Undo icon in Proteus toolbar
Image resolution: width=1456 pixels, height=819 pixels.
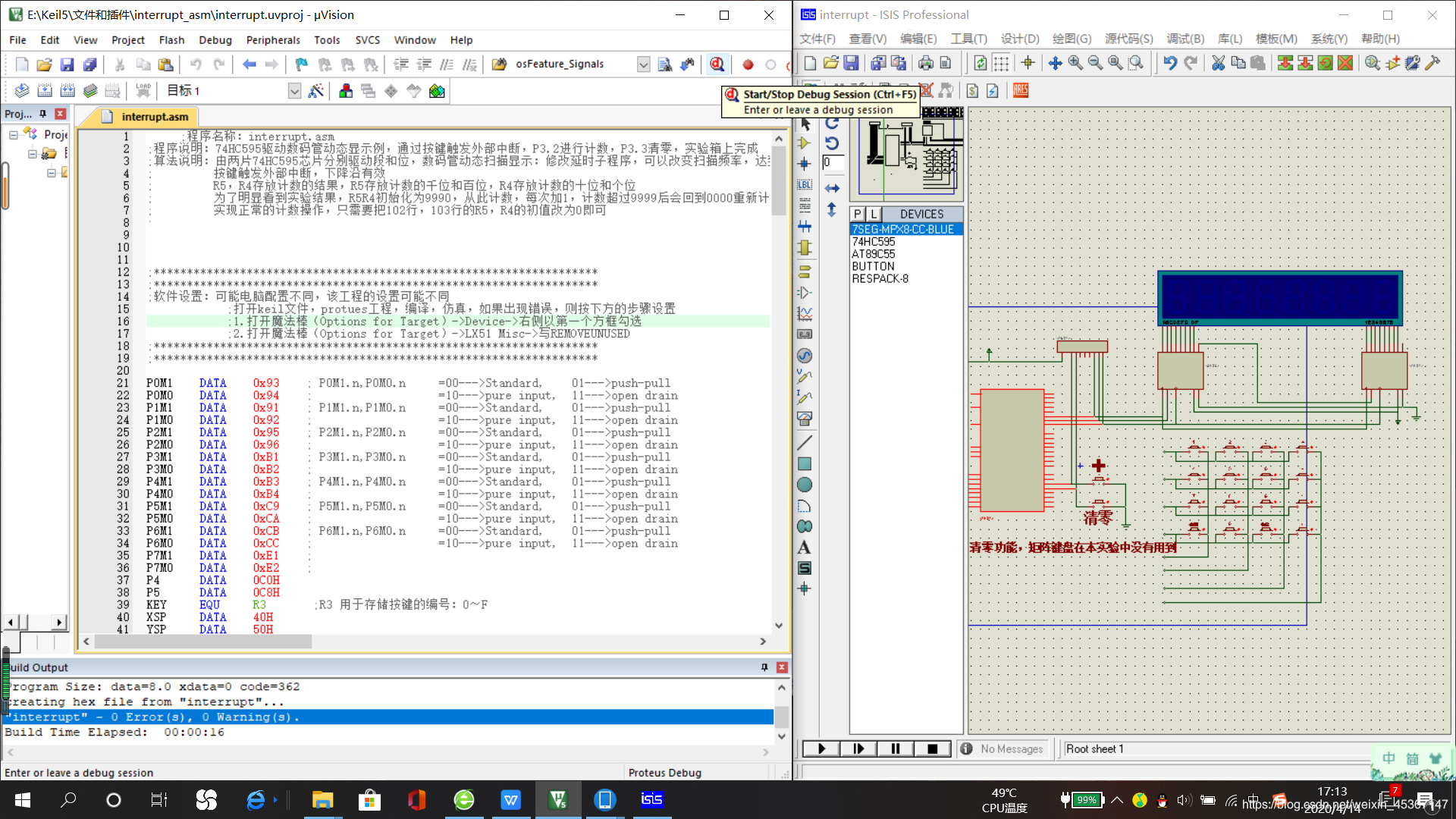point(1170,63)
